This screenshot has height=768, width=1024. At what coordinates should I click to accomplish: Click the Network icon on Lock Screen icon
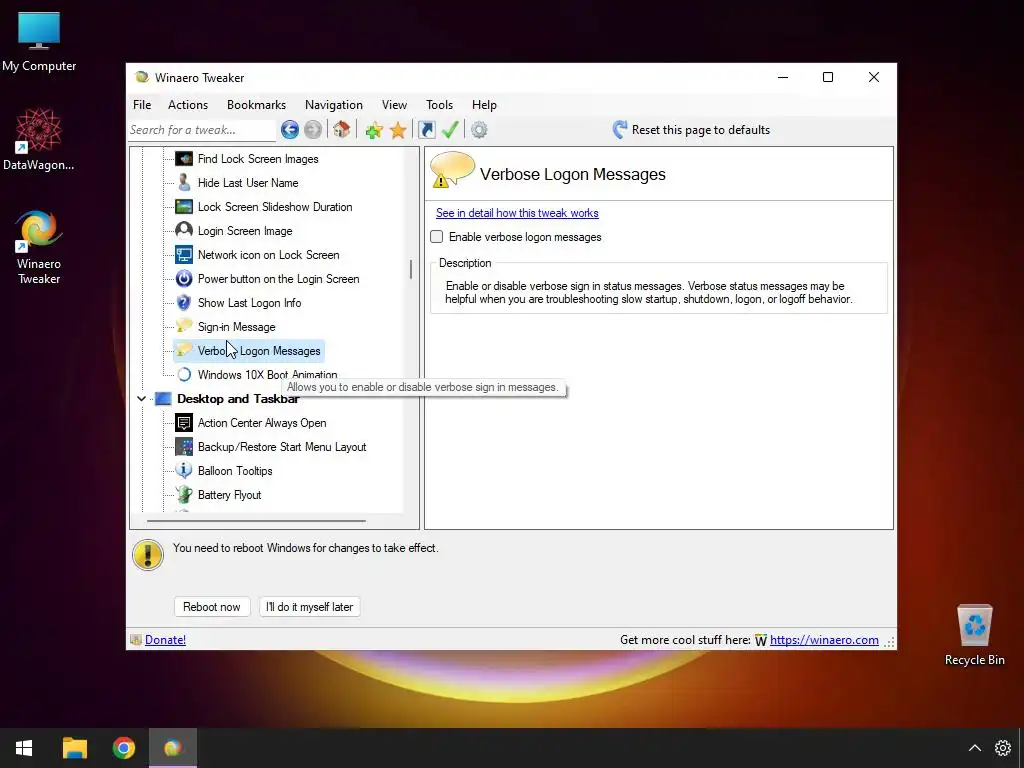184,255
